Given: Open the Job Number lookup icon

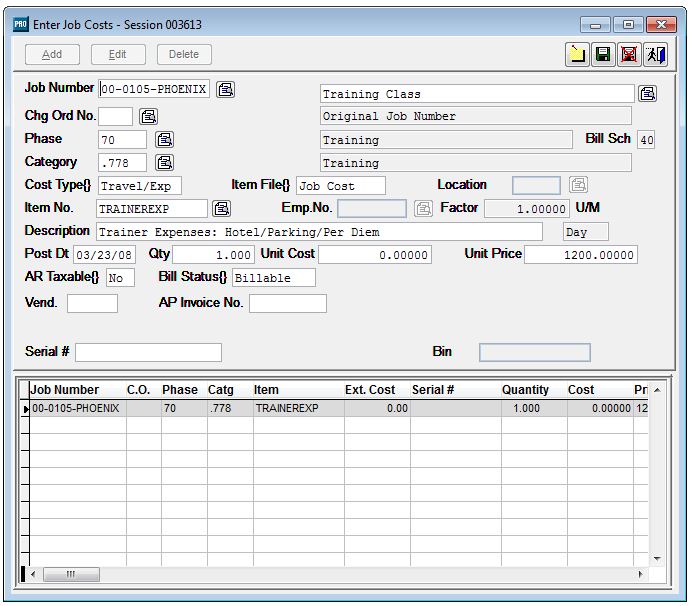Looking at the screenshot, I should pos(225,89).
